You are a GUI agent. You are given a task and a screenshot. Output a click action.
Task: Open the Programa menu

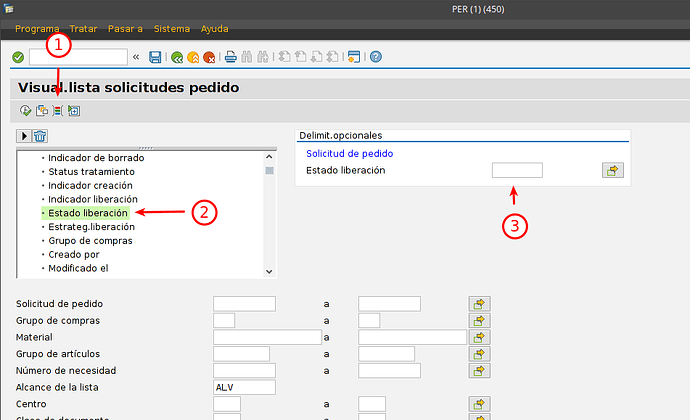click(37, 29)
